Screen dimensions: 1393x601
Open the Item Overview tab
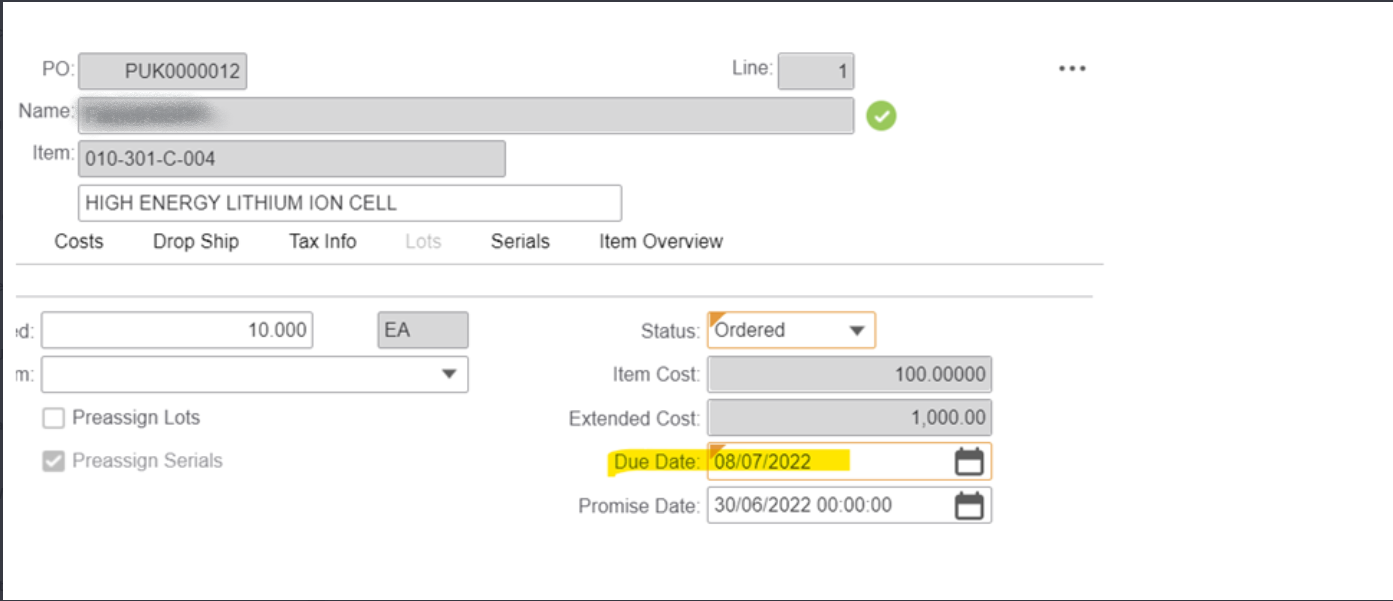pos(661,242)
